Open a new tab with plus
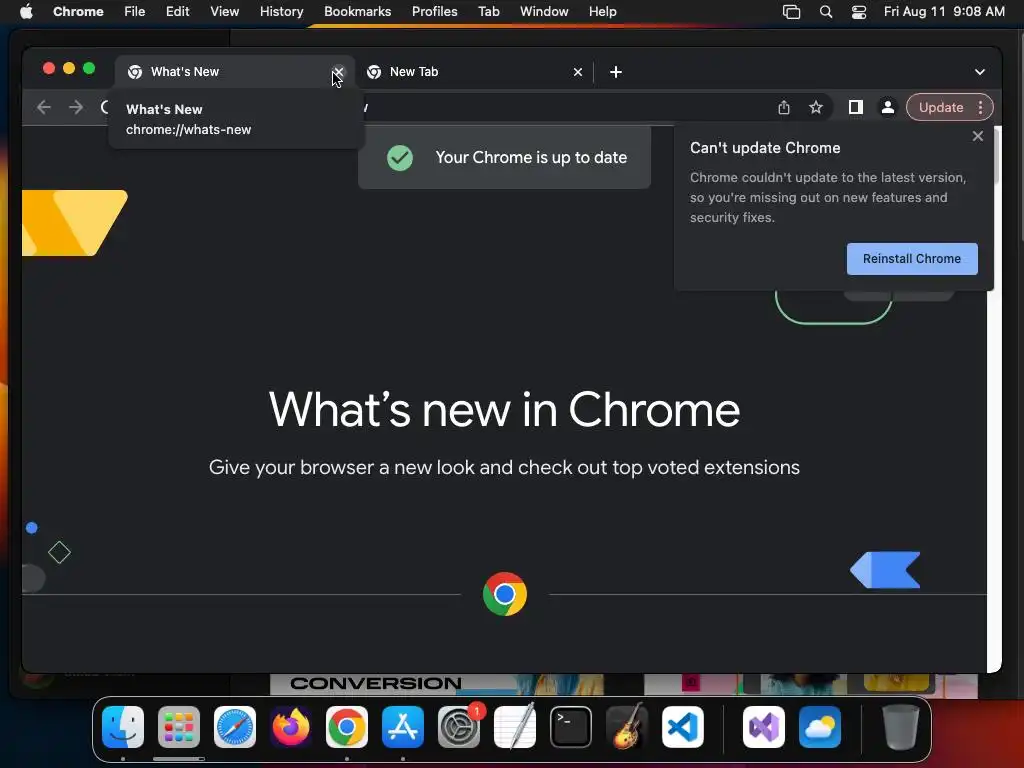1024x768 pixels. (x=616, y=72)
